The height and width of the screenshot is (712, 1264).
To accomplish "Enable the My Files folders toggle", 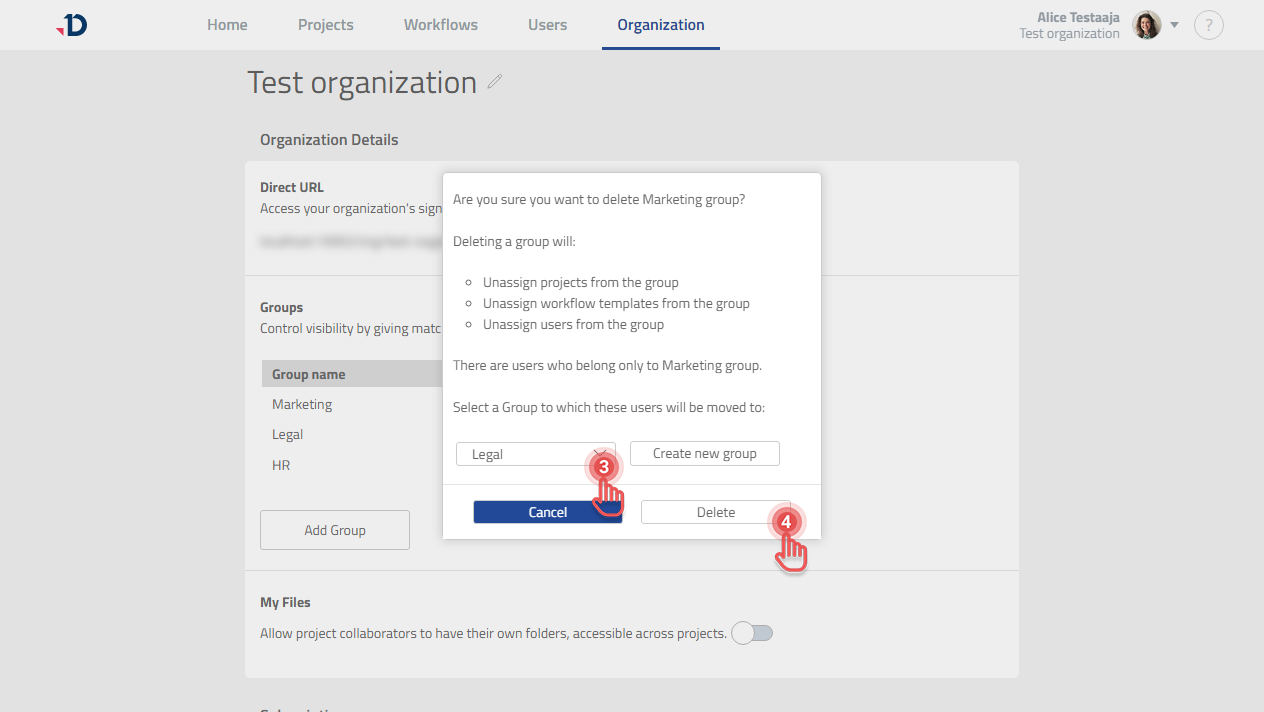I will tap(751, 633).
